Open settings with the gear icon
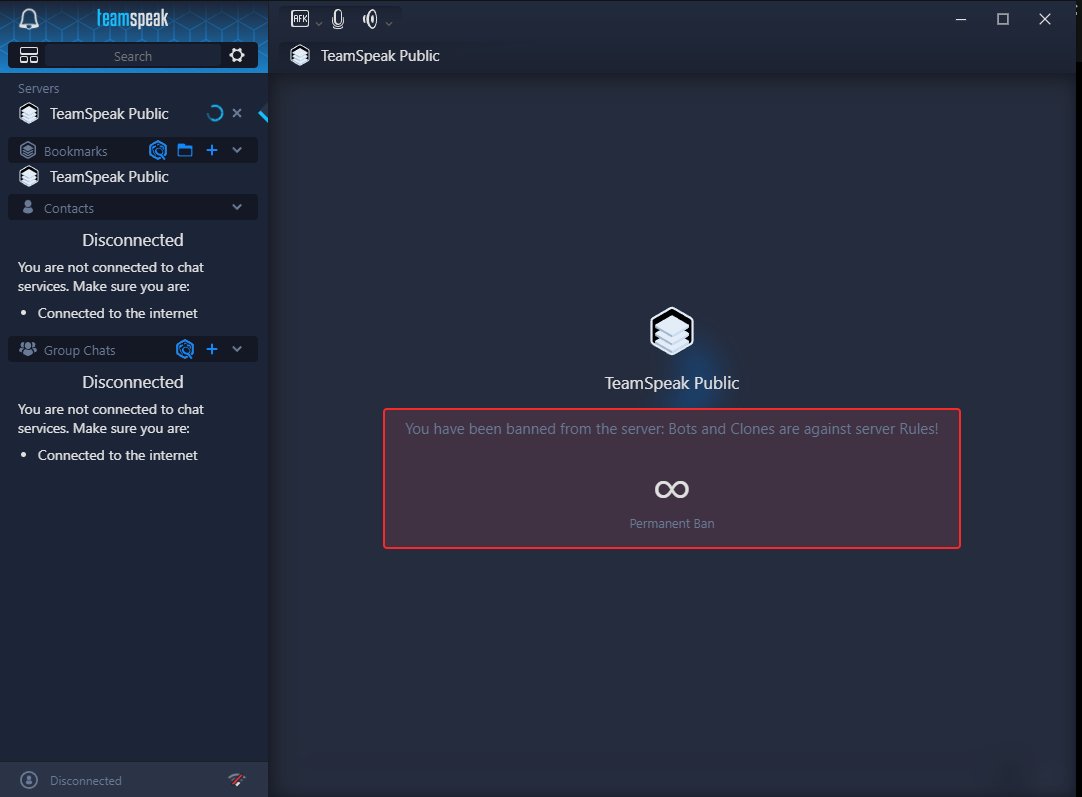This screenshot has height=797, width=1082. coord(237,55)
